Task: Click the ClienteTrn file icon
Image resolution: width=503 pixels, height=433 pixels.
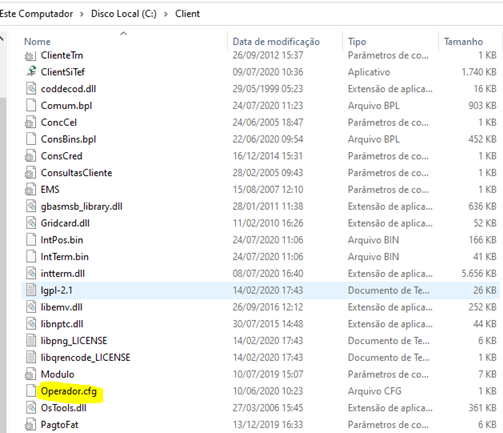Action: pos(31,56)
